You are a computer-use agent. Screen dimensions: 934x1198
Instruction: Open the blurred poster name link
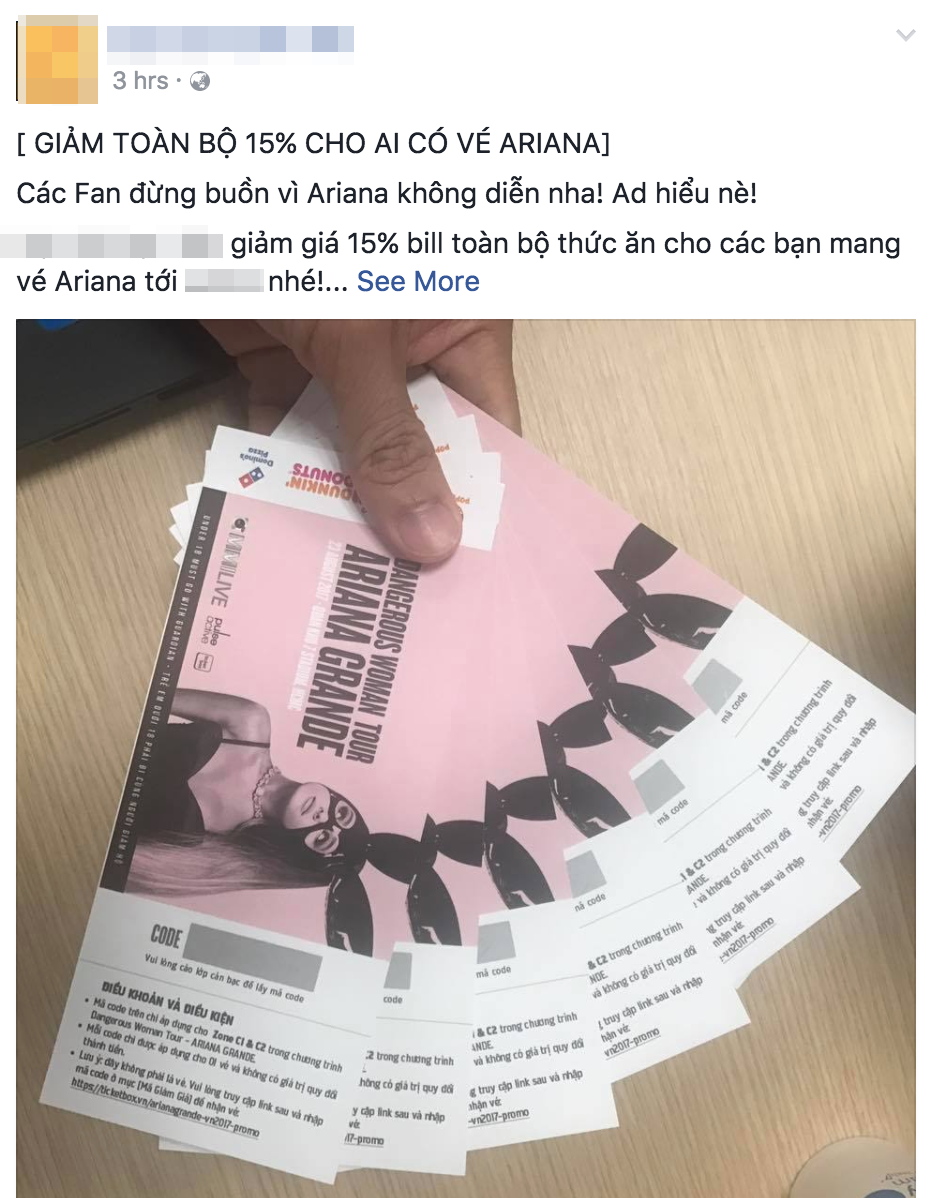point(230,39)
